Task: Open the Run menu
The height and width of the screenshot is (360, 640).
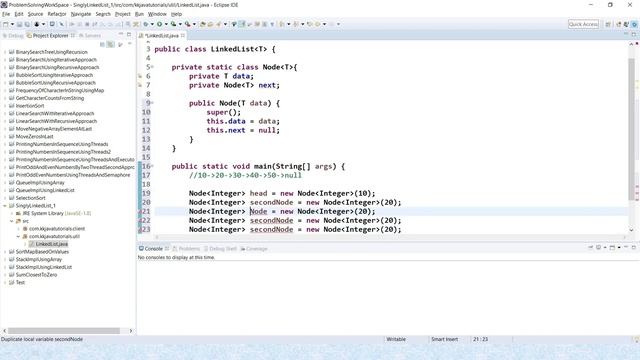Action: 139,14
